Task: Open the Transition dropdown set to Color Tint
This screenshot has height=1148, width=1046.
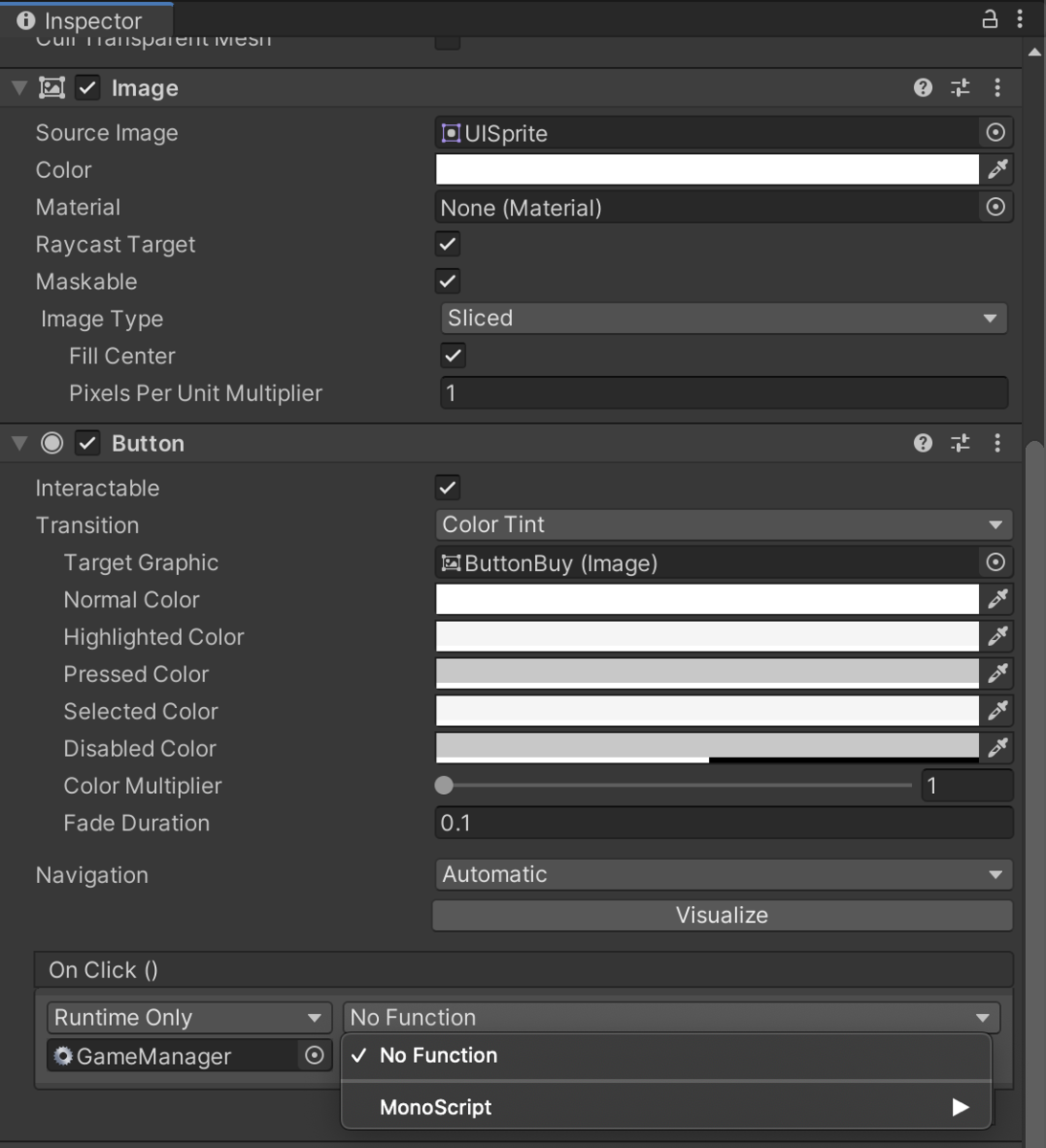Action: click(723, 524)
